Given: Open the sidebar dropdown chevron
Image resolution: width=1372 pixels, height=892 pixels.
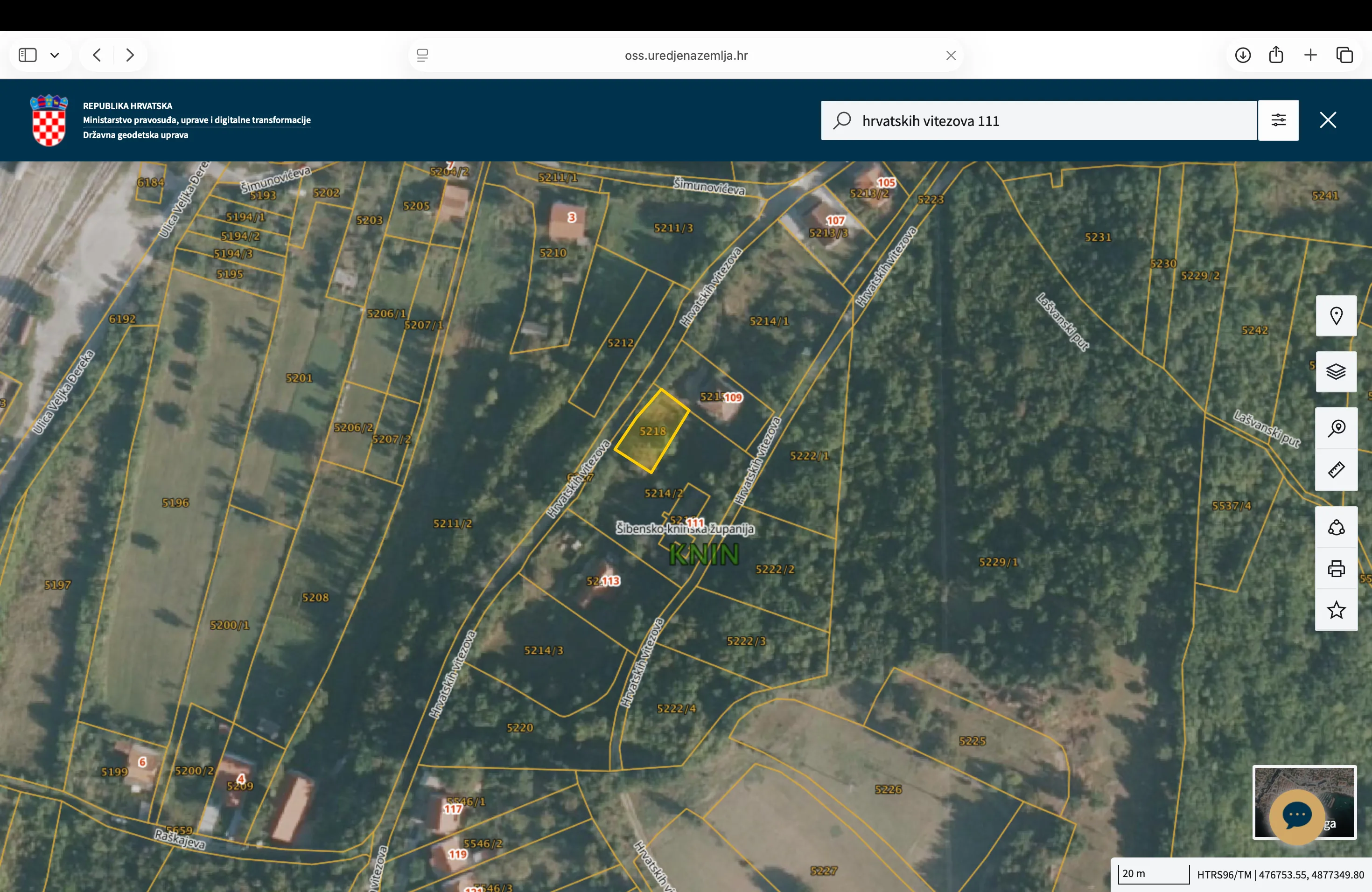Looking at the screenshot, I should [55, 56].
